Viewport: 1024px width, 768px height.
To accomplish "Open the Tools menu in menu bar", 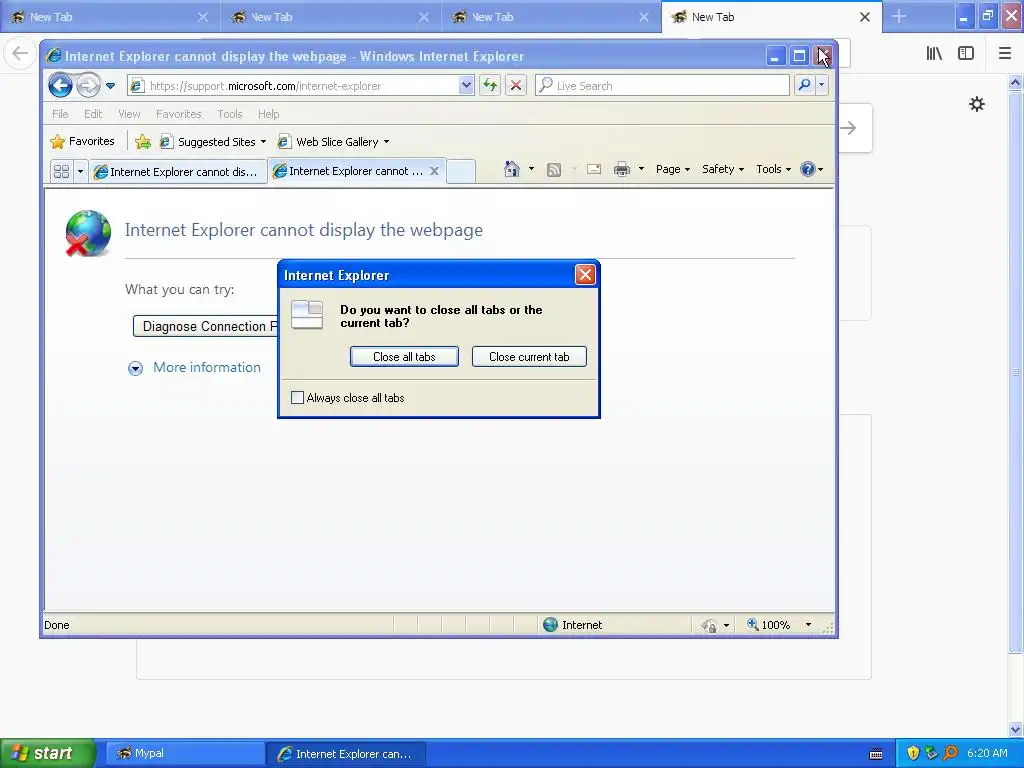I will pyautogui.click(x=230, y=114).
